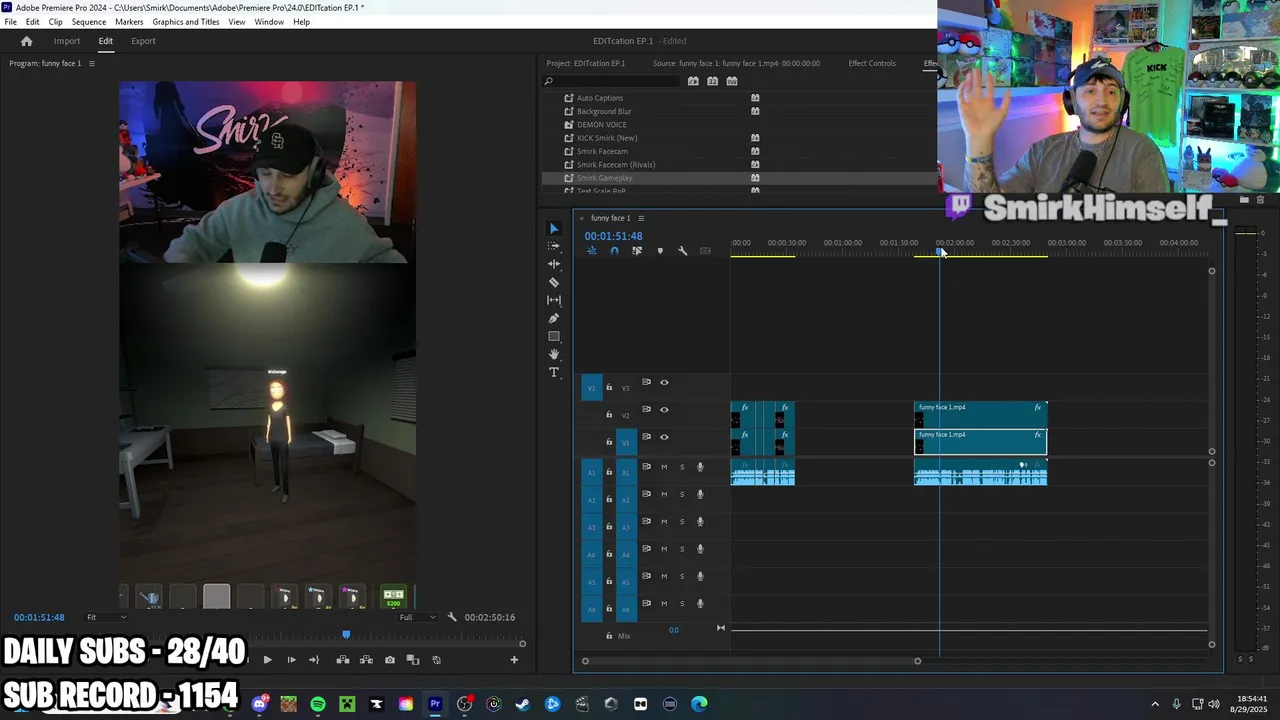Toggle V3 track output eye
The image size is (1280, 720).
point(664,382)
